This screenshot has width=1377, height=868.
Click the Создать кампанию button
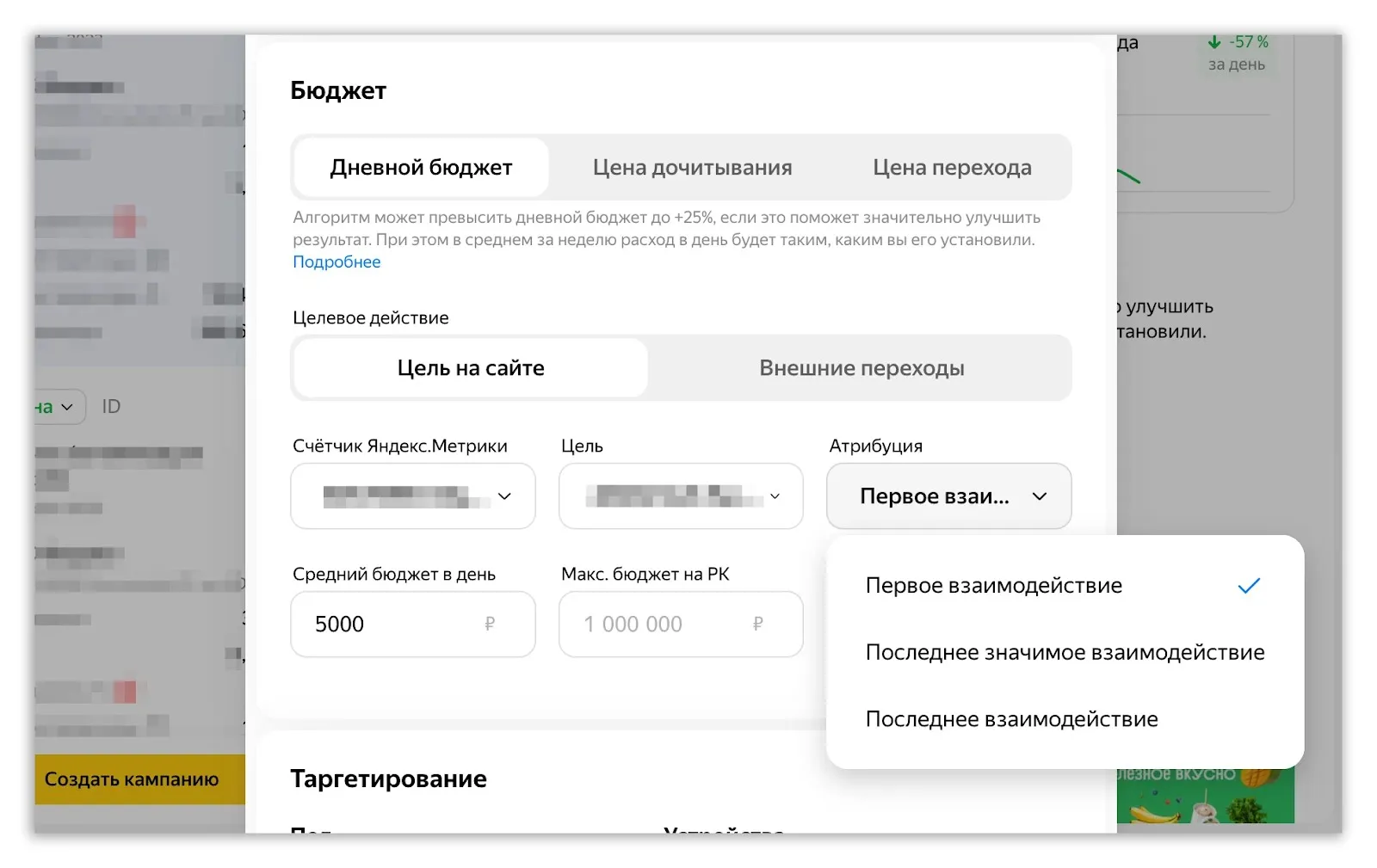[139, 779]
